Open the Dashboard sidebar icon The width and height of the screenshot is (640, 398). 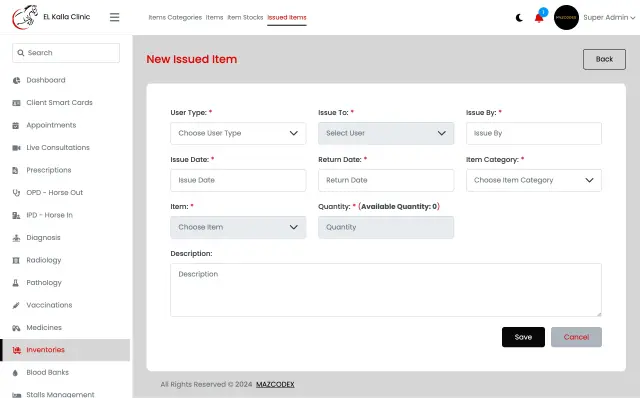pyautogui.click(x=16, y=80)
